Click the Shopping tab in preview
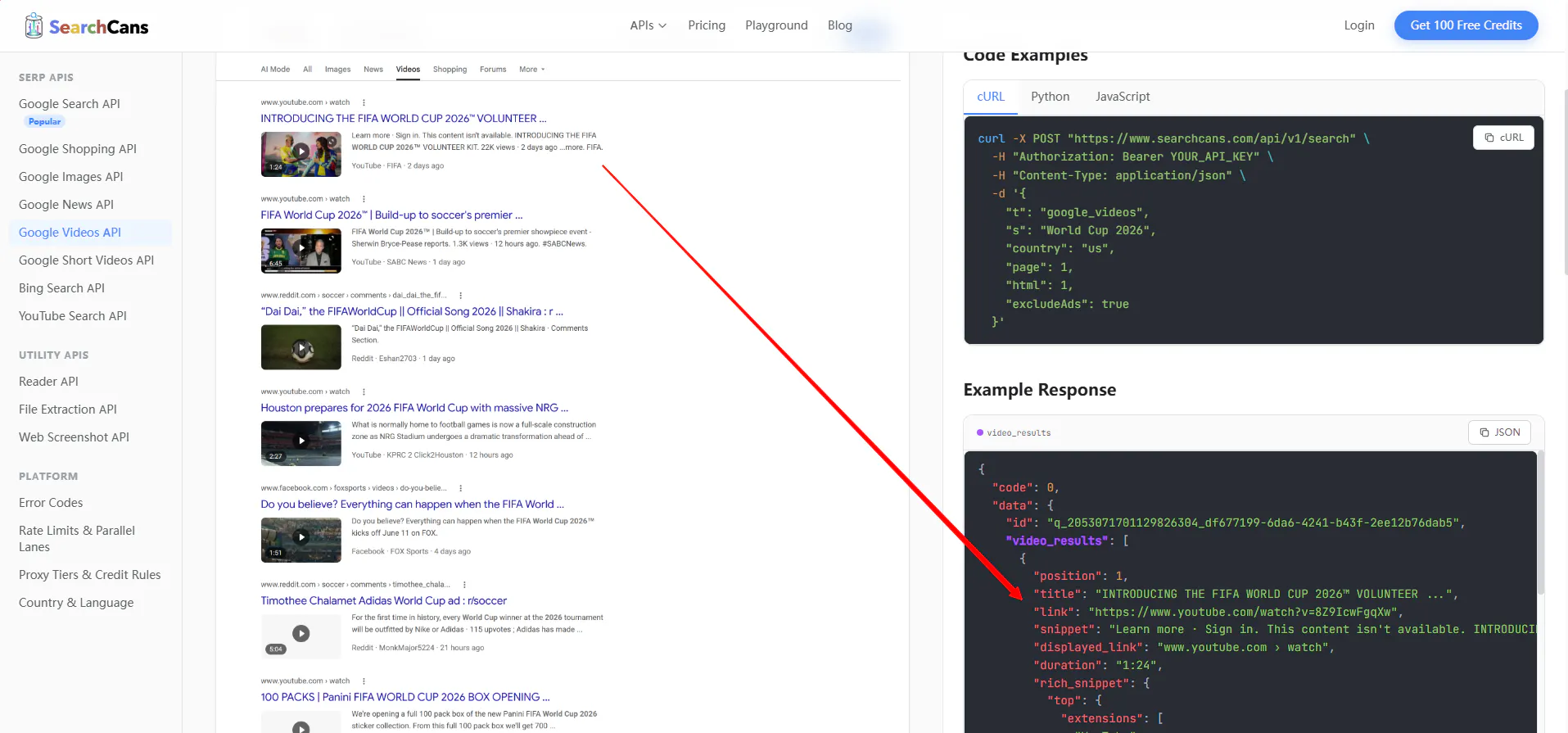The width and height of the screenshot is (1568, 733). click(x=450, y=70)
